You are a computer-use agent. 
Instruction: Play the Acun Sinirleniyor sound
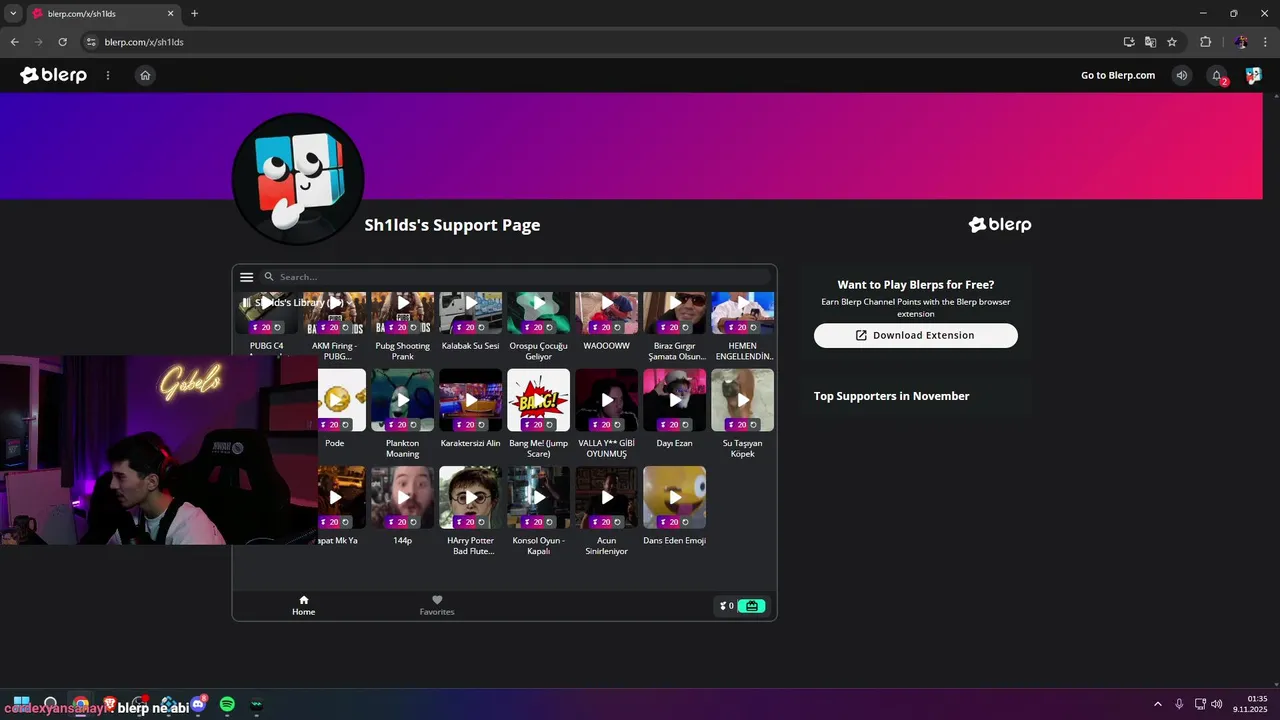point(607,497)
